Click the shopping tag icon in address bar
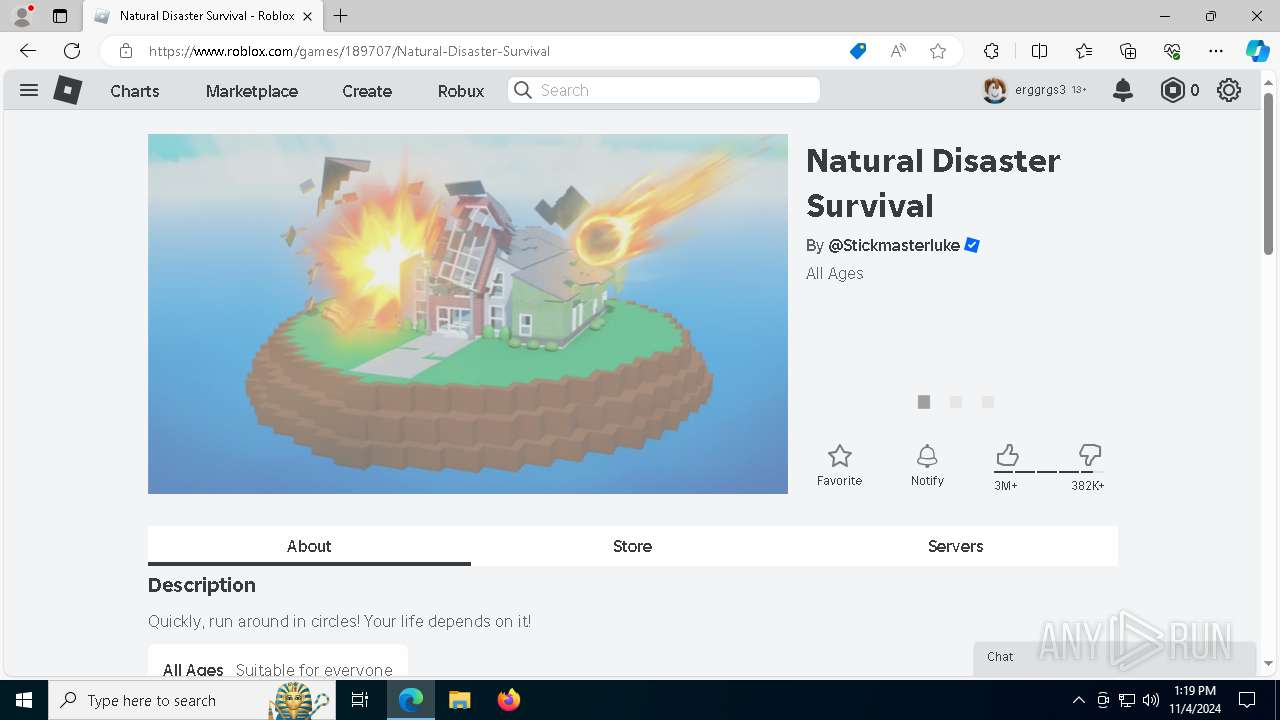 tap(858, 51)
